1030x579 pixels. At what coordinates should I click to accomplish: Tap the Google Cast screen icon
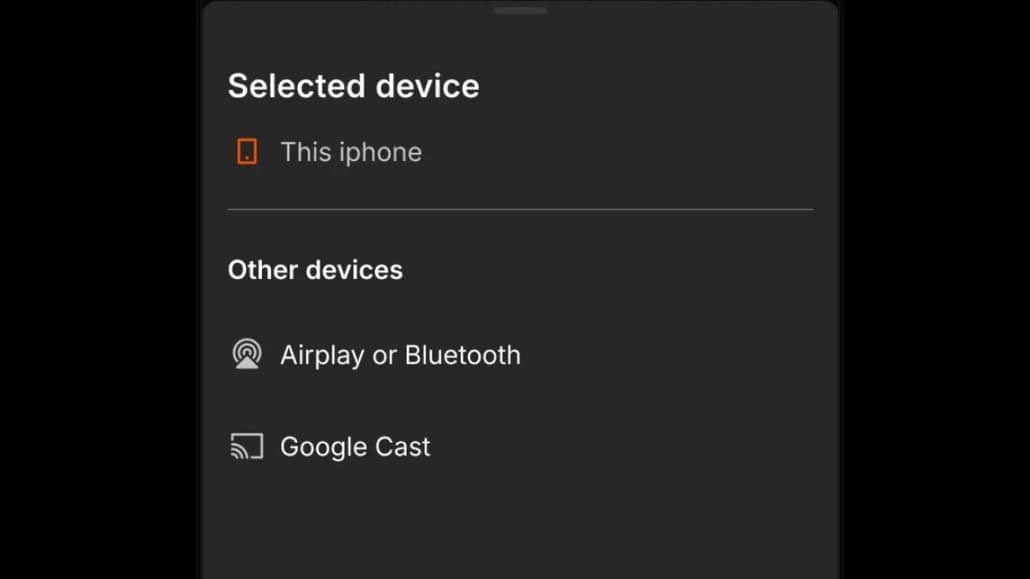(246, 446)
